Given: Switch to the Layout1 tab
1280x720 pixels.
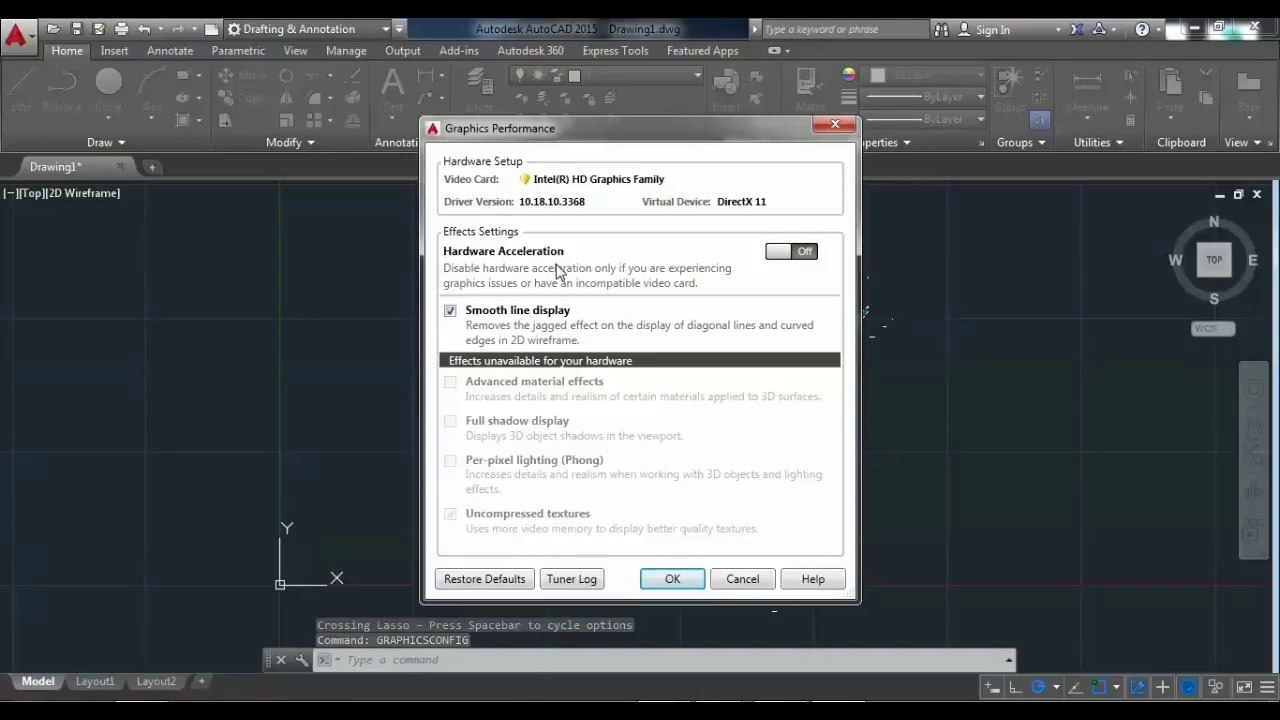Looking at the screenshot, I should pyautogui.click(x=95, y=682).
